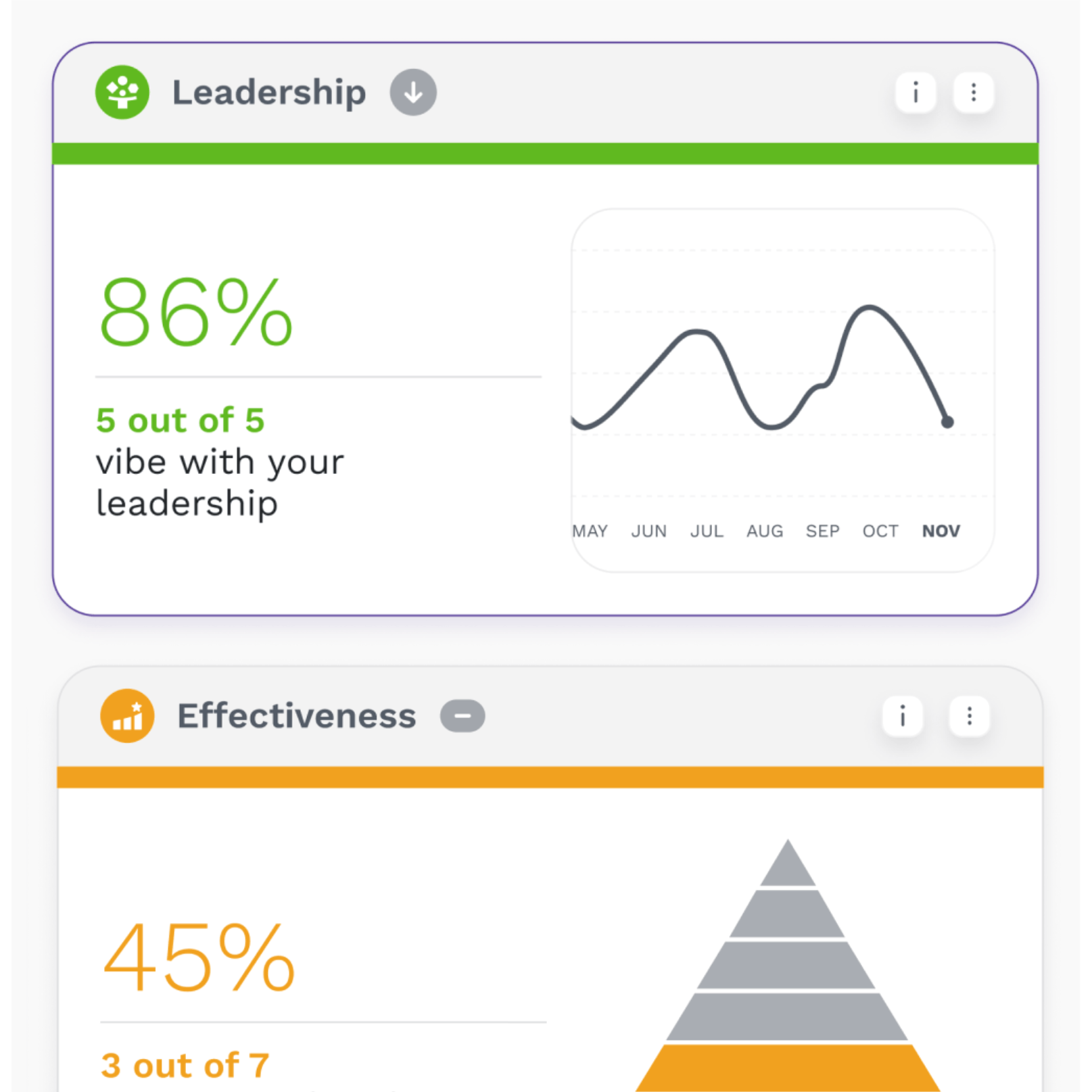The height and width of the screenshot is (1092, 1092).
Task: Select MAY on the trend chart axis
Action: [590, 531]
